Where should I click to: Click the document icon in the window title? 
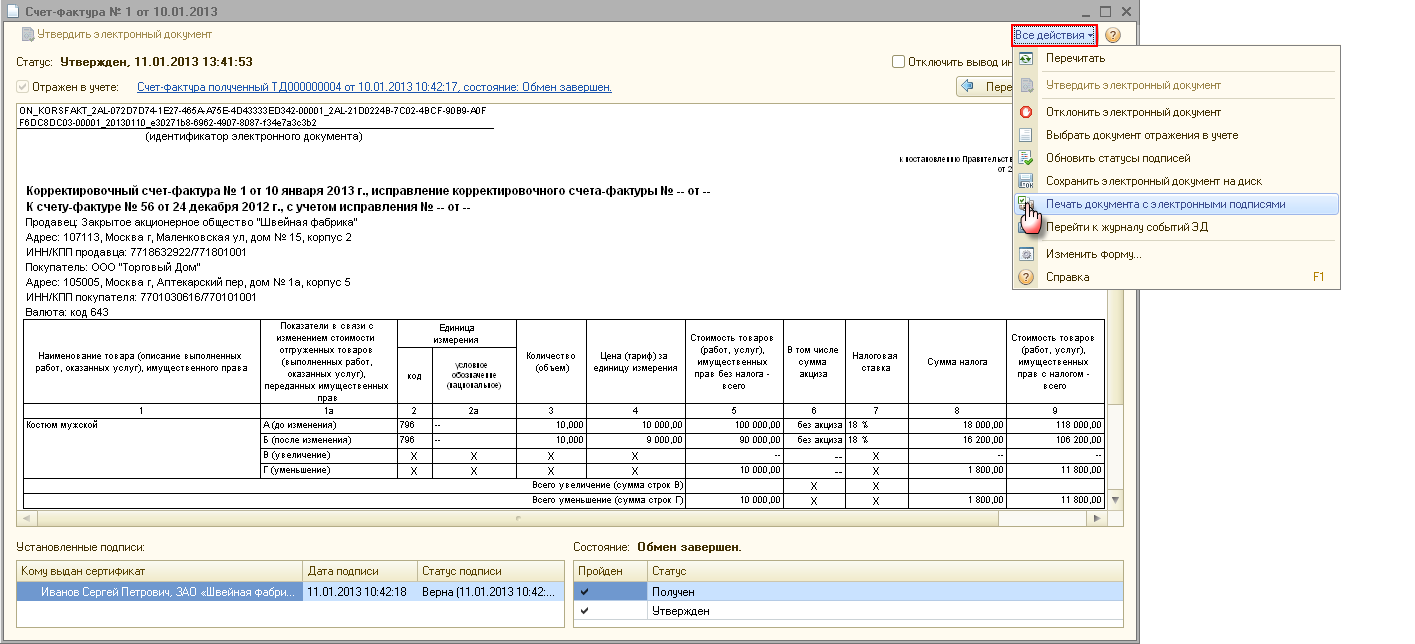[12, 11]
